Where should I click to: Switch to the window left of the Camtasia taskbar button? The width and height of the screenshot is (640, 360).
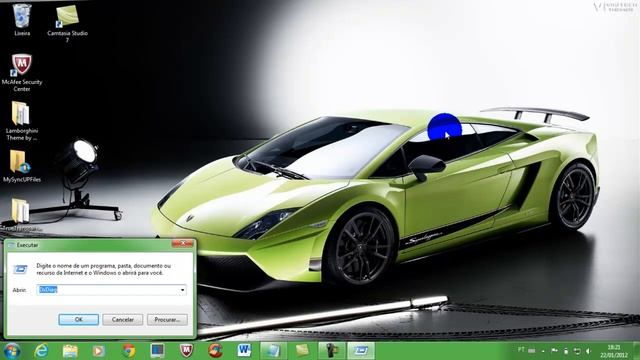pyautogui.click(x=273, y=351)
